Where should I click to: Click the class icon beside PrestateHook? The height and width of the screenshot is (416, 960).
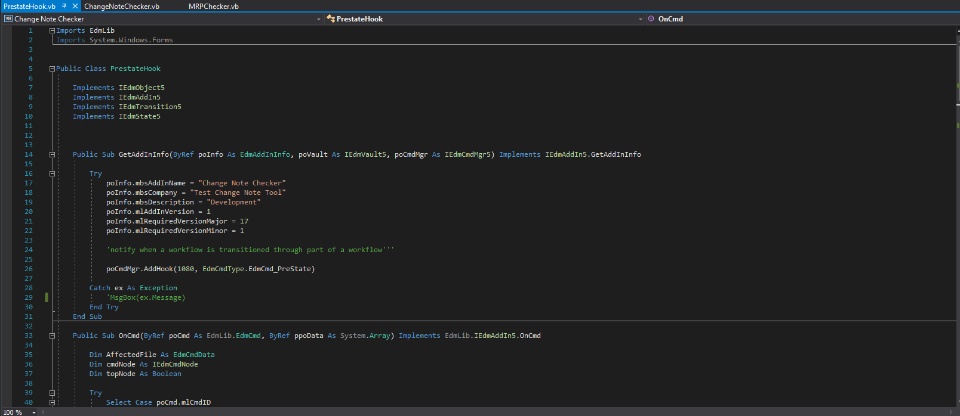coord(331,18)
